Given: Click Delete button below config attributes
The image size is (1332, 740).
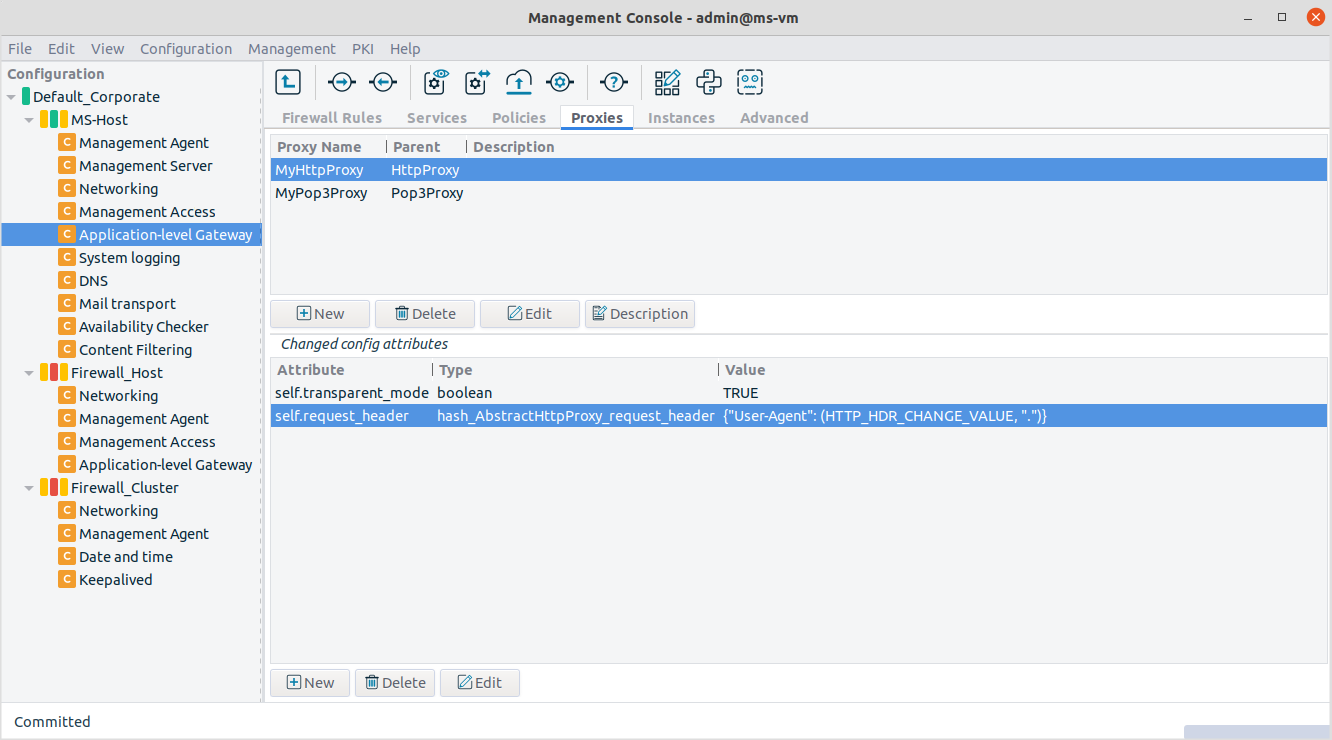Looking at the screenshot, I should (395, 683).
